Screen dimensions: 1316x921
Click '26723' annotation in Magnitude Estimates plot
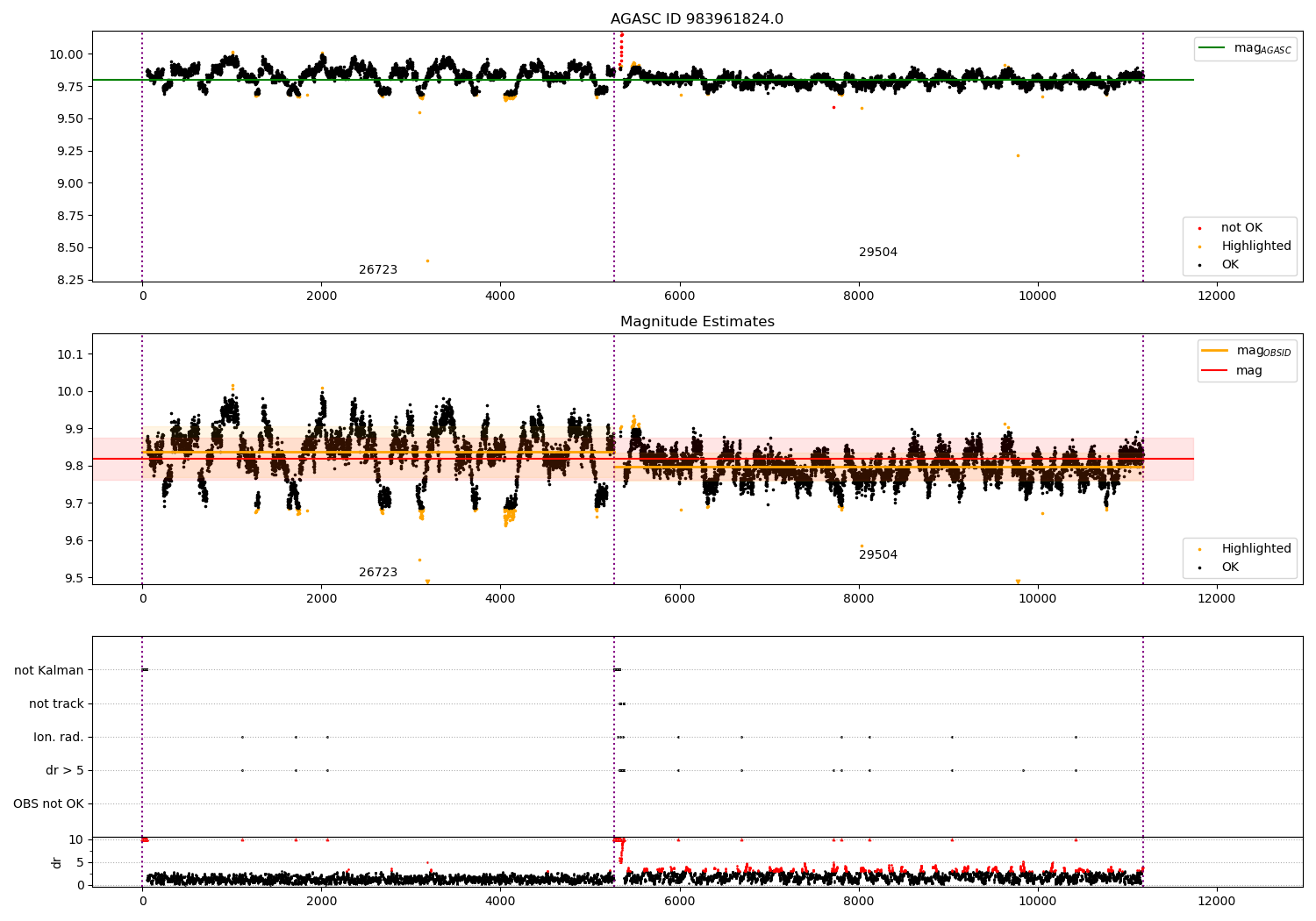pos(378,572)
